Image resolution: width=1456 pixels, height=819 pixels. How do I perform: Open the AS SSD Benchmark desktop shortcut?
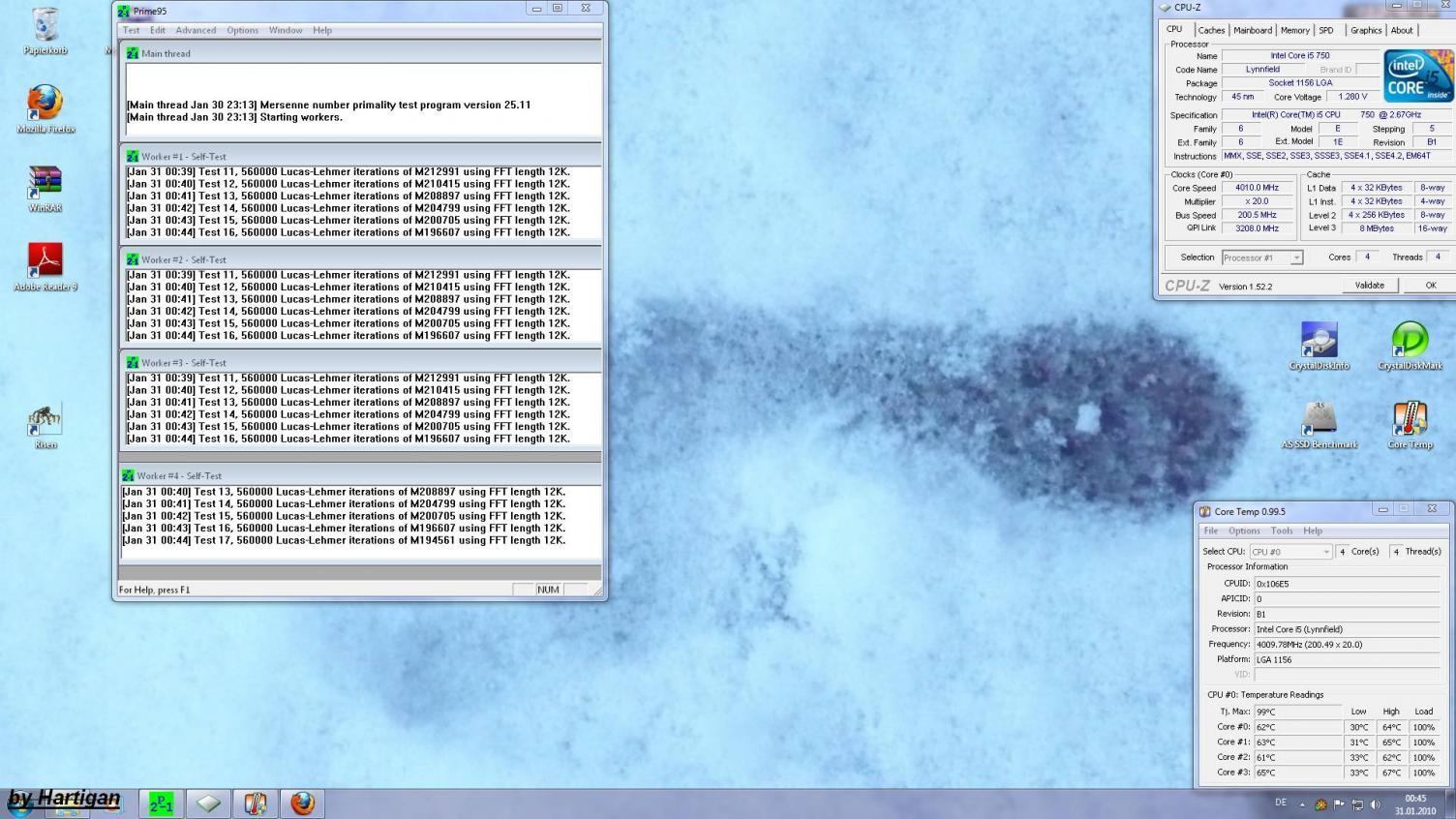1319,425
